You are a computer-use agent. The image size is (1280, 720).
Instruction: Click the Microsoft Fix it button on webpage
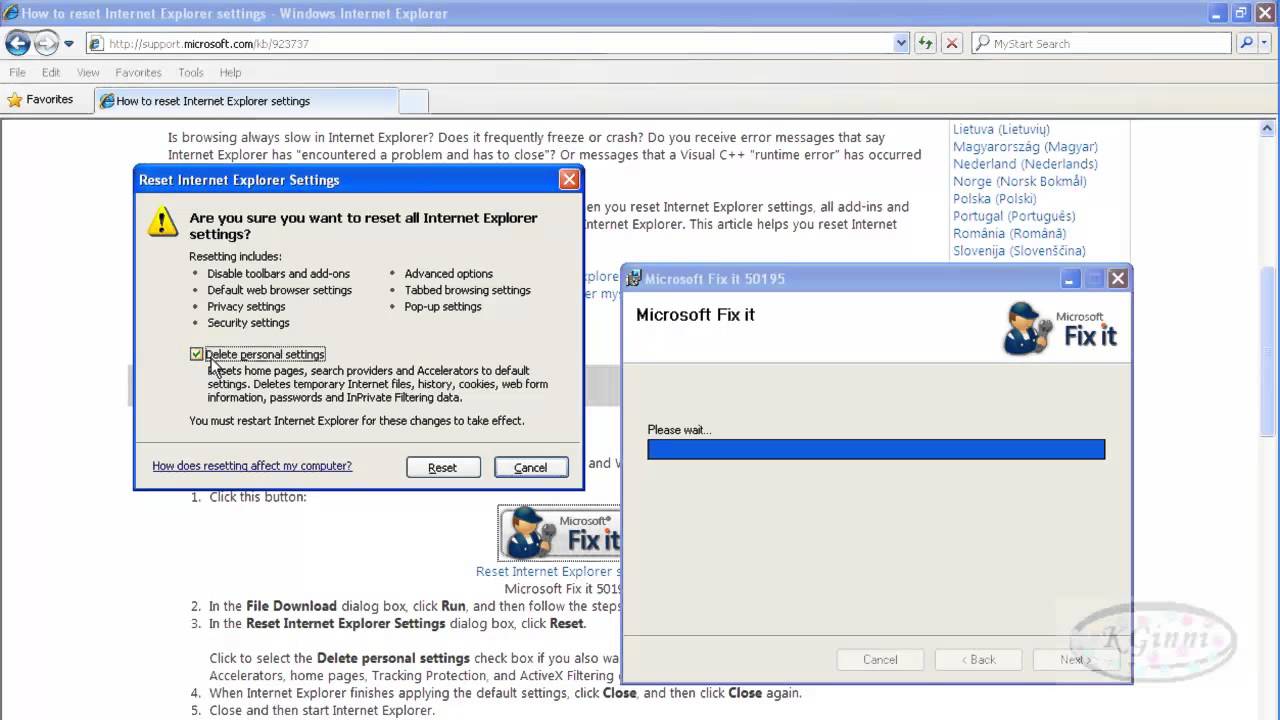[x=559, y=533]
